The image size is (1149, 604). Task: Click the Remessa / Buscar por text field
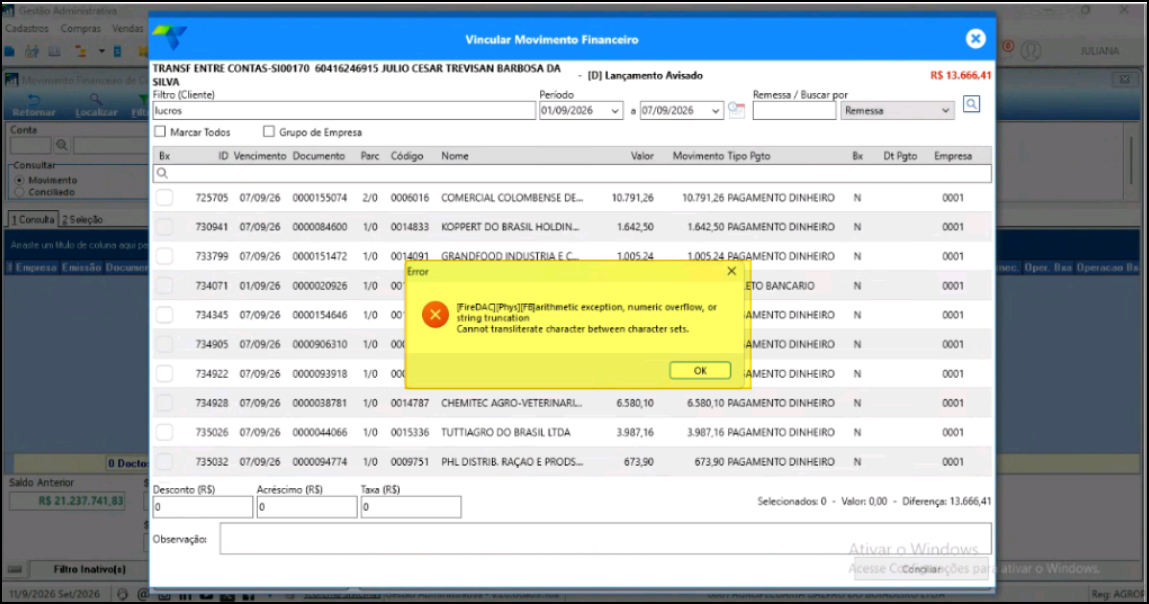pyautogui.click(x=794, y=111)
